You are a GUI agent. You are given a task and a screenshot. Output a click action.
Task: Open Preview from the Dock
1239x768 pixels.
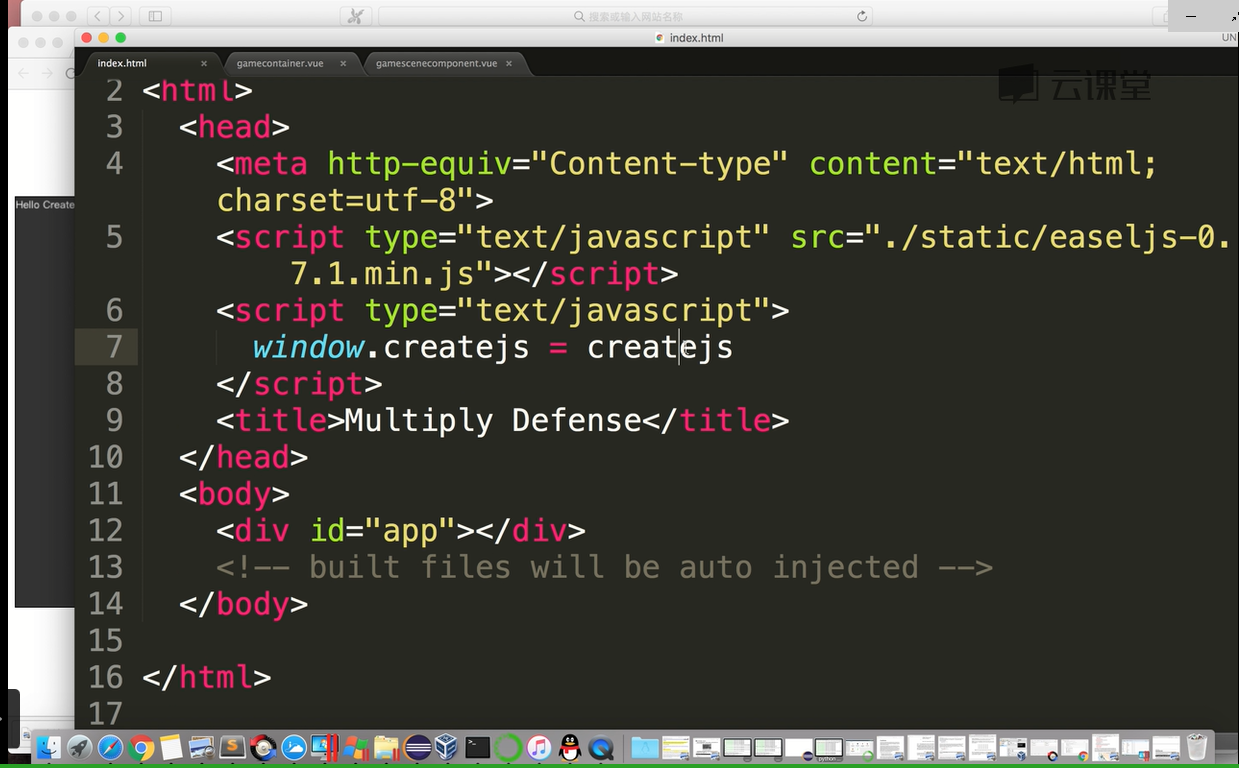coord(201,747)
